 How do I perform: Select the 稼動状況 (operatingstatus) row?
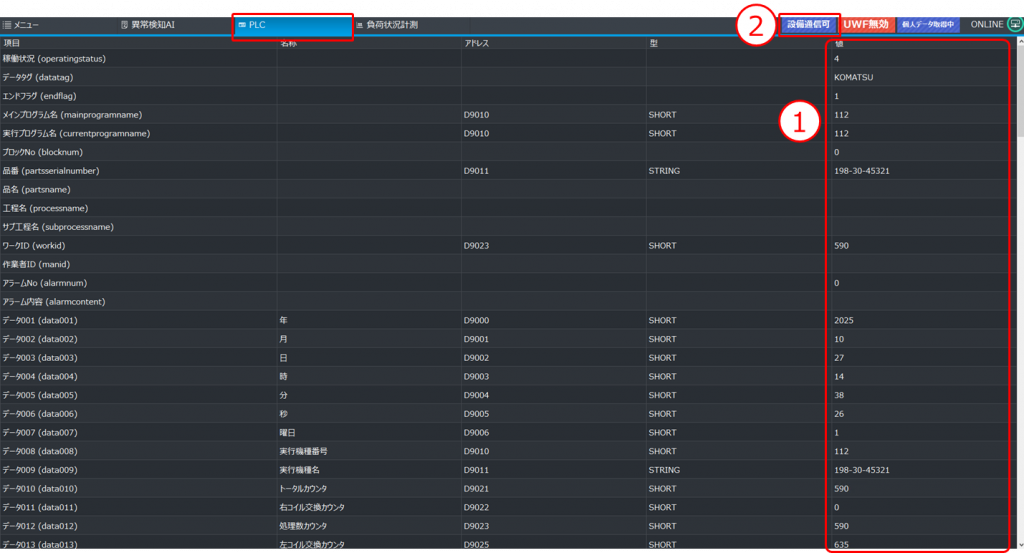(55, 59)
